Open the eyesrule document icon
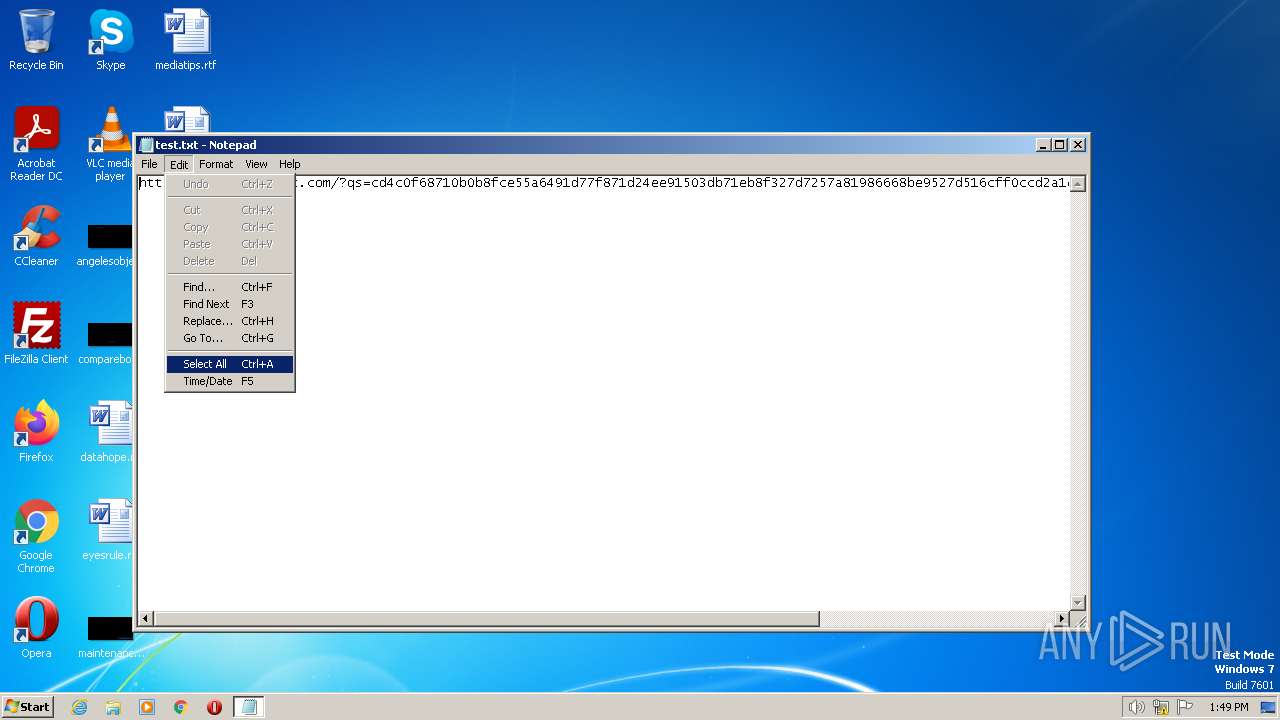The image size is (1280, 720). tap(108, 530)
